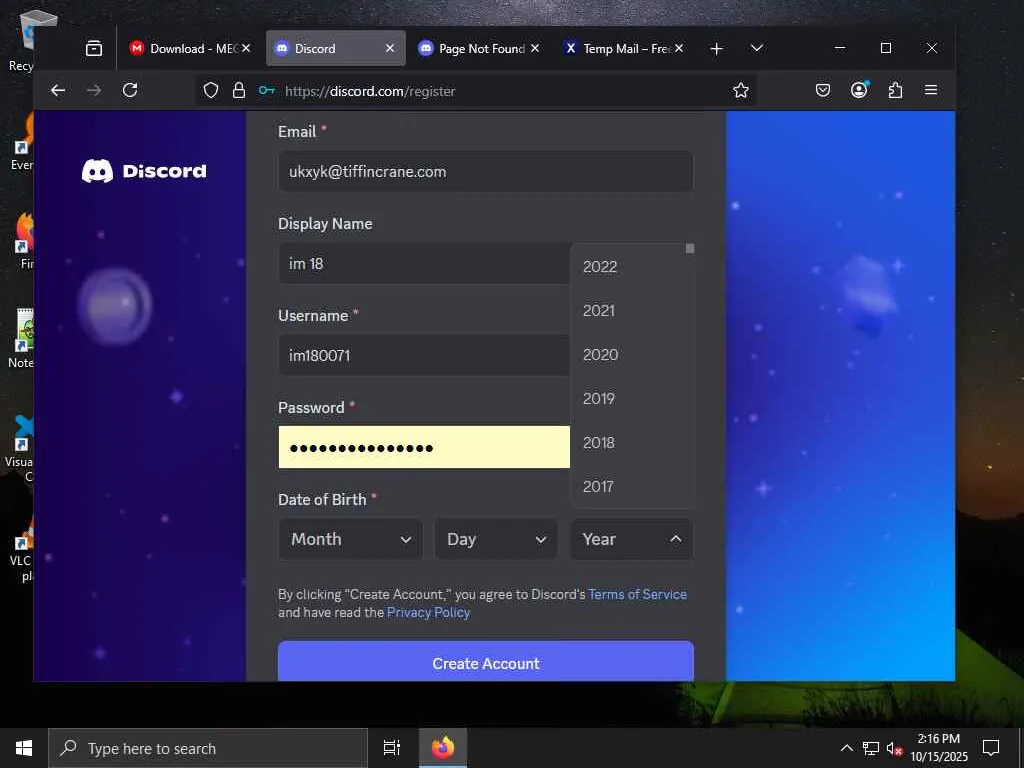Open the Firefox account icon
1024x768 pixels.
(859, 90)
